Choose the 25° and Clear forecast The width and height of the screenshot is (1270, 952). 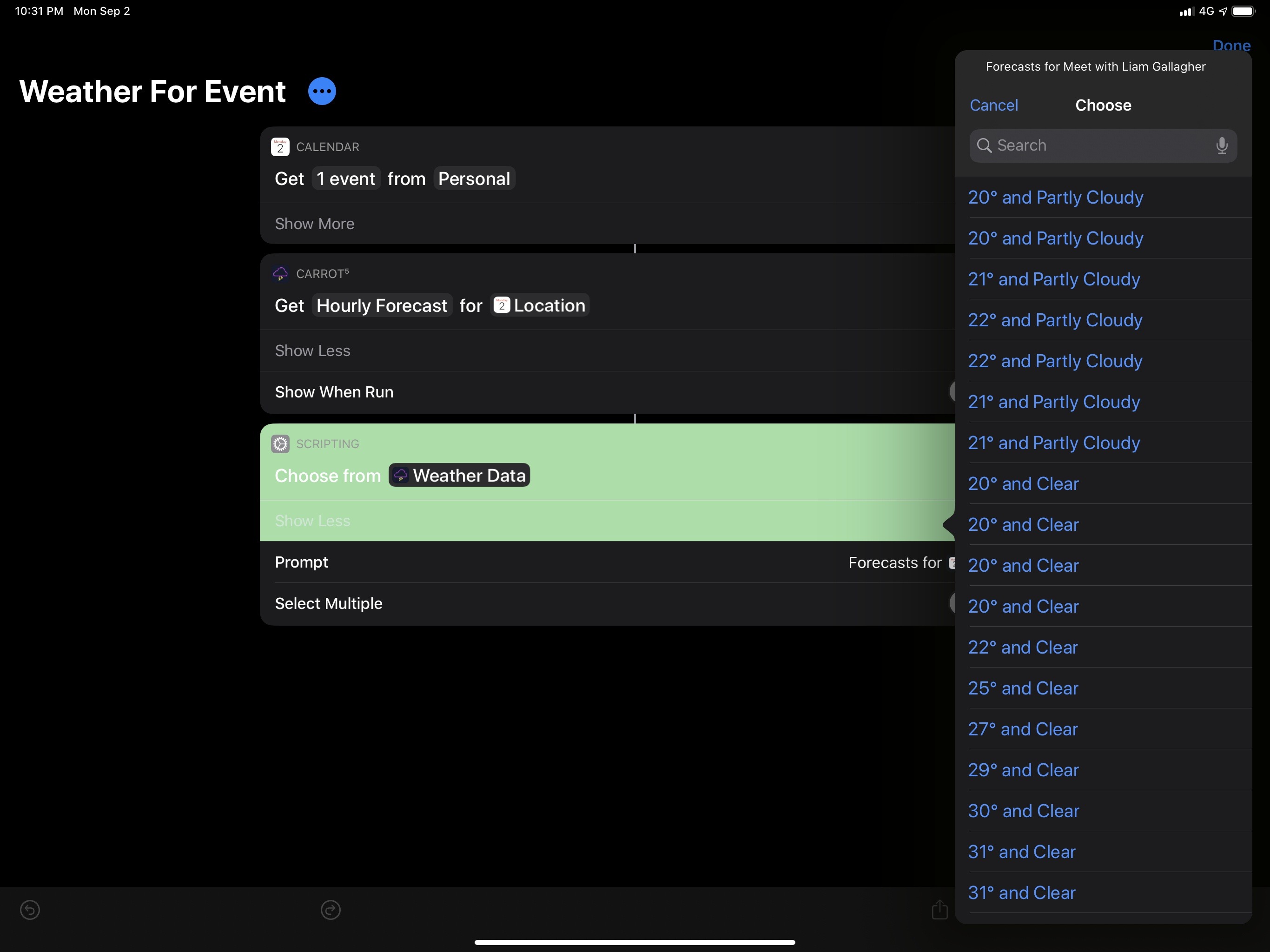pos(1023,688)
